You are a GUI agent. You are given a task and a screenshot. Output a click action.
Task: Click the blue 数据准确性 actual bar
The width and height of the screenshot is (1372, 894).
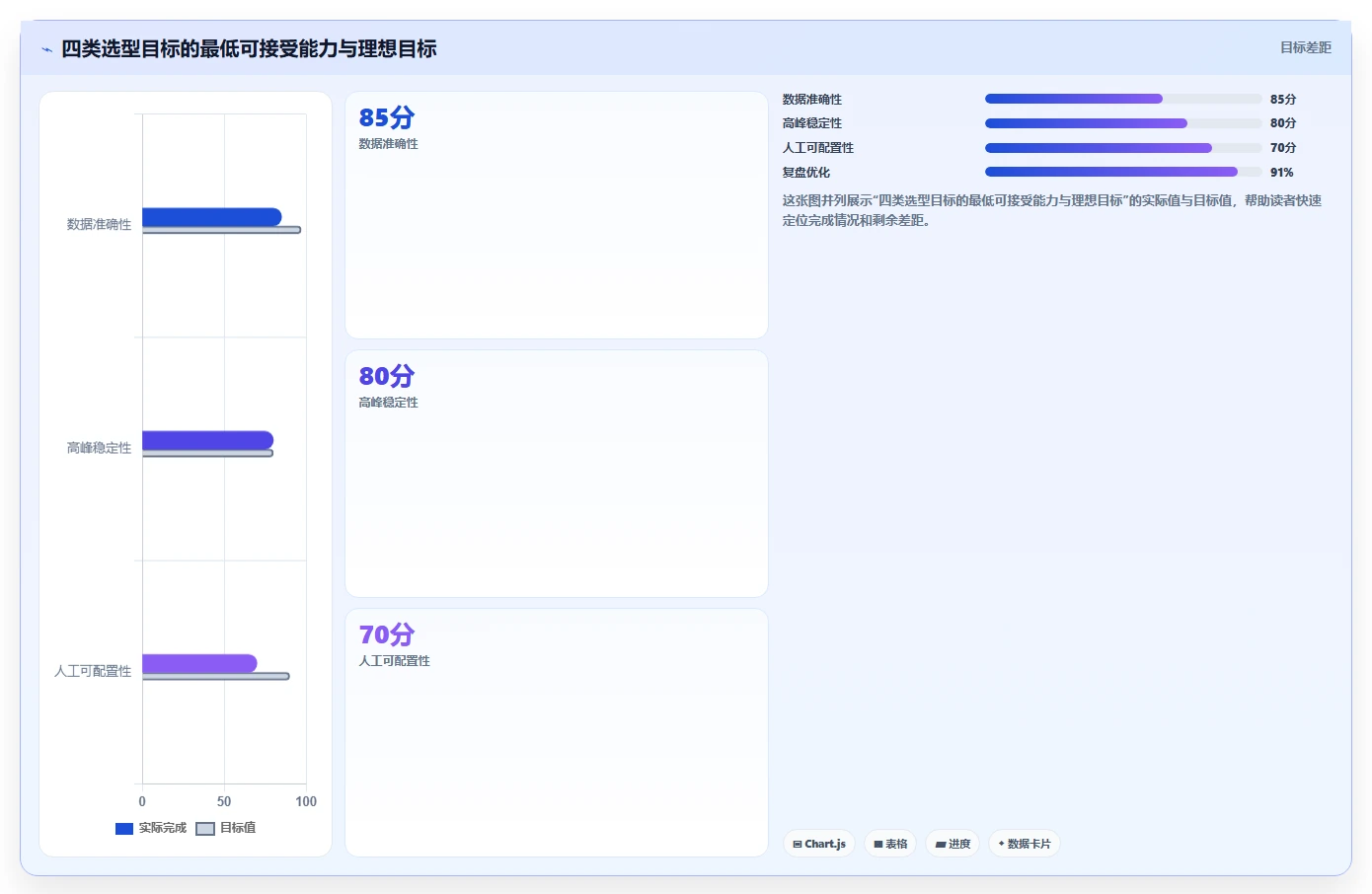212,217
